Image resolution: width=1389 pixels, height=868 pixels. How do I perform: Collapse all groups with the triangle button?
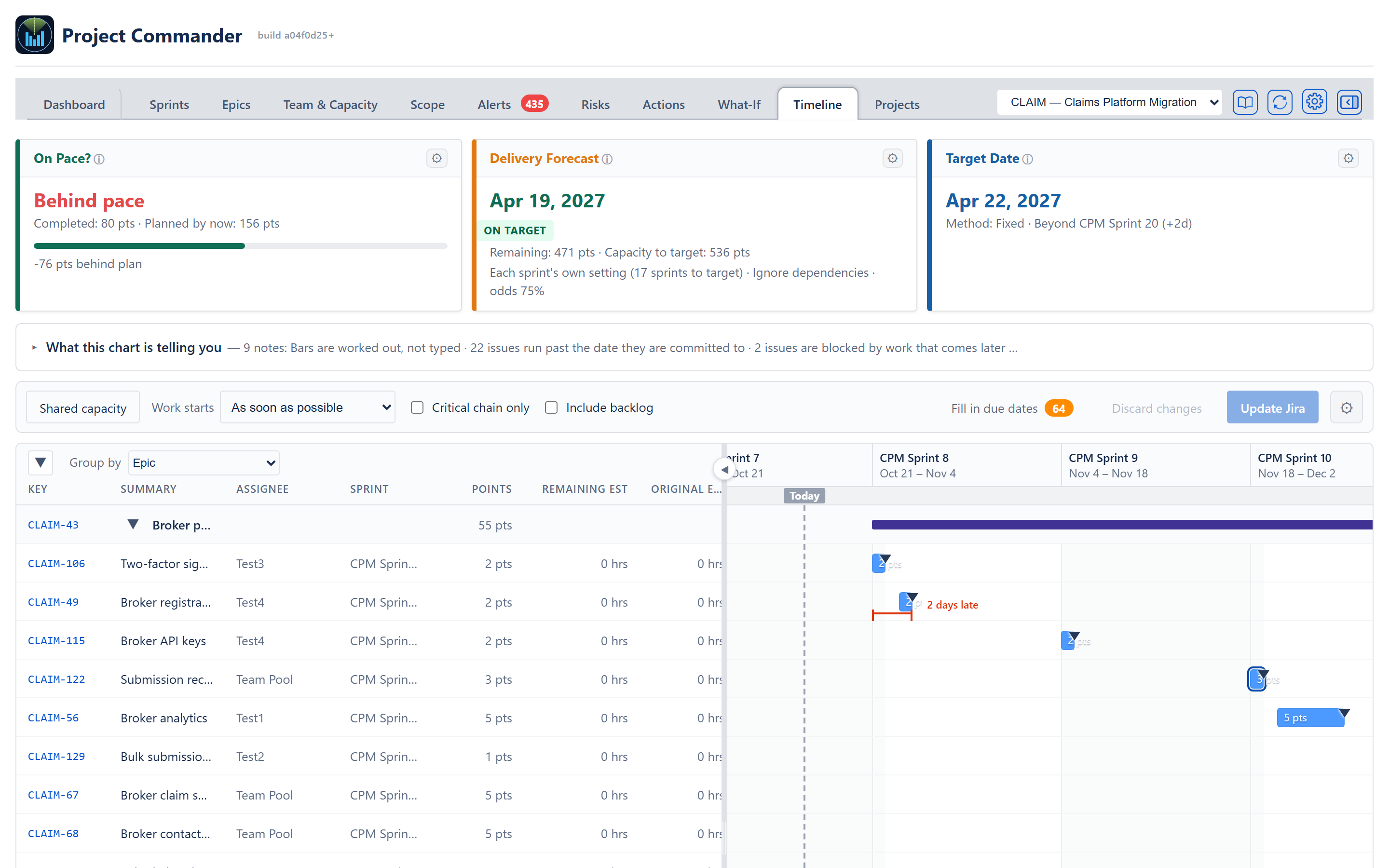(x=40, y=463)
